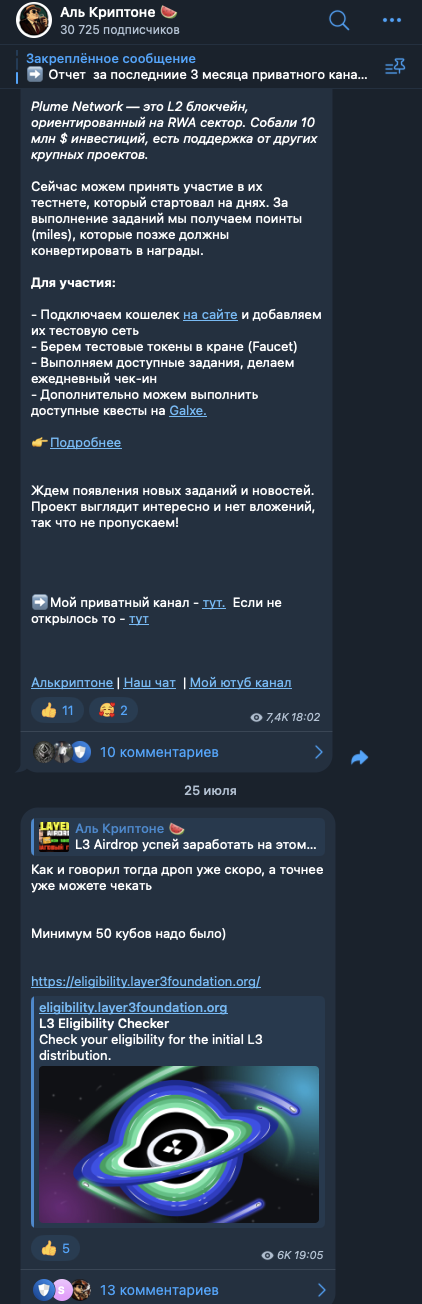Open the L3 Eligibility Checker preview image

tap(179, 1144)
